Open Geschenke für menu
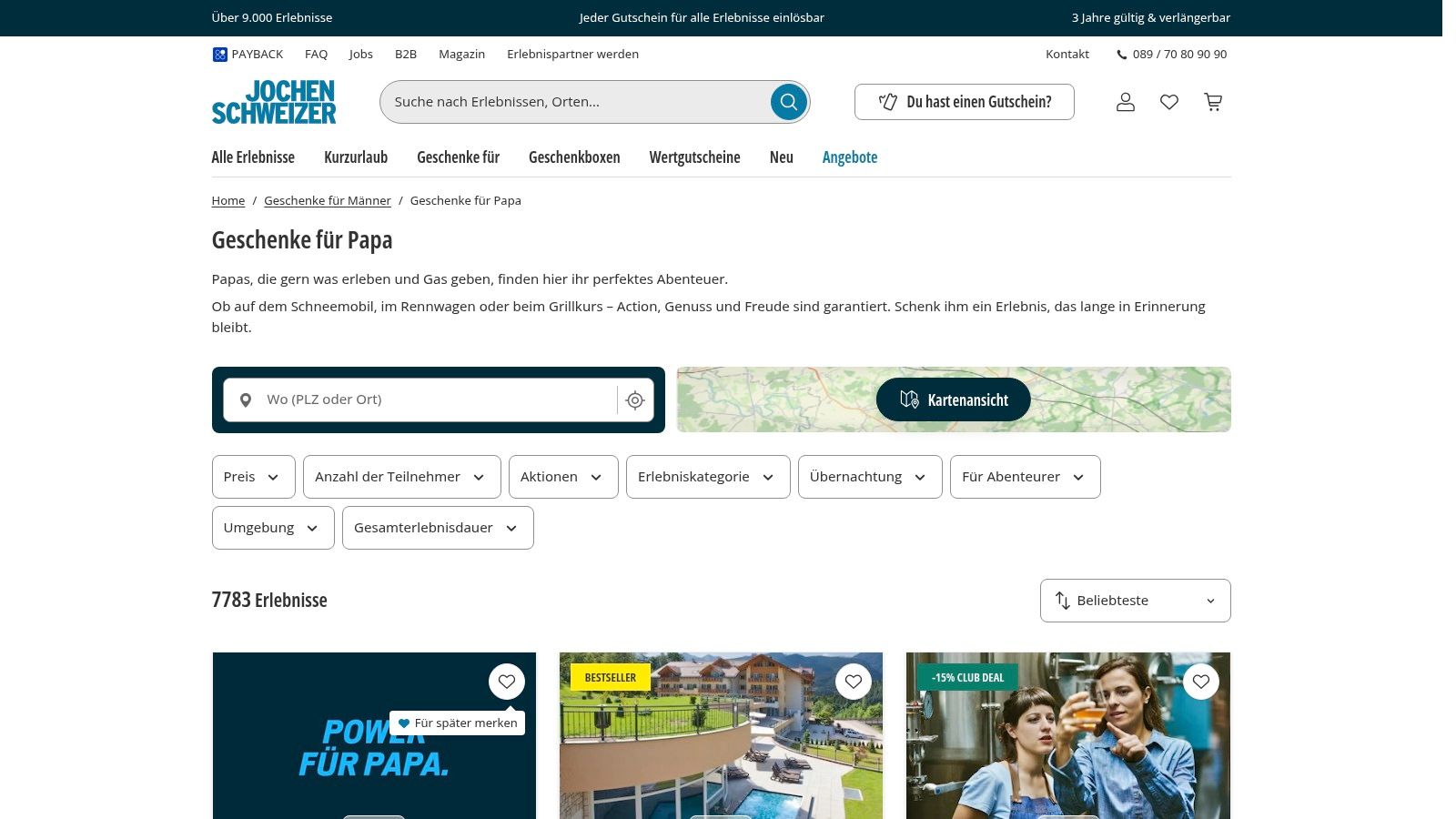The image size is (1456, 819). pos(459,157)
